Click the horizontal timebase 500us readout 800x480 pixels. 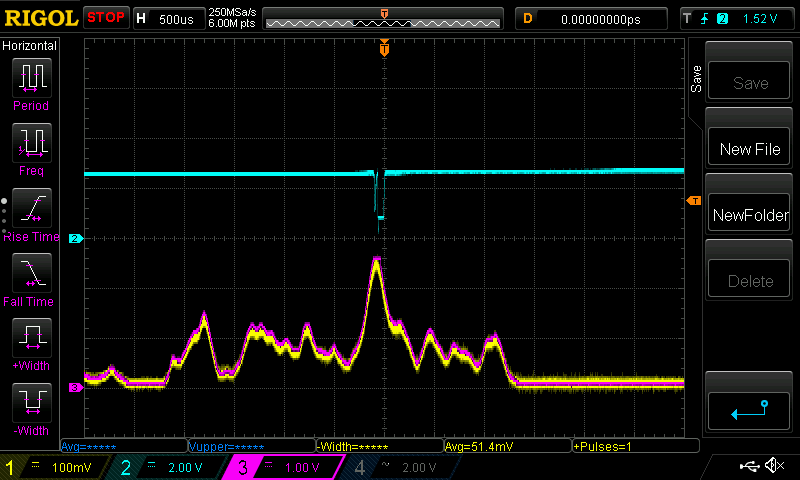click(169, 19)
